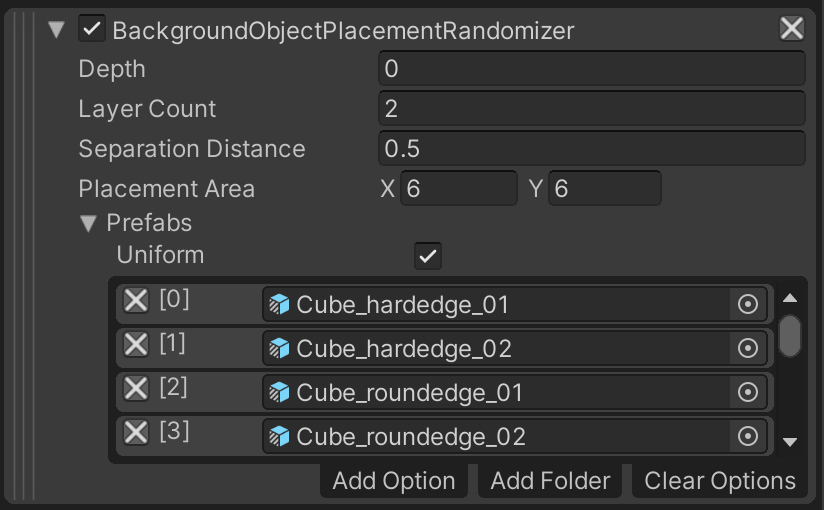
Task: Remove the BackgroundObjectPlacementRandomizer with the X icon
Action: pyautogui.click(x=791, y=29)
